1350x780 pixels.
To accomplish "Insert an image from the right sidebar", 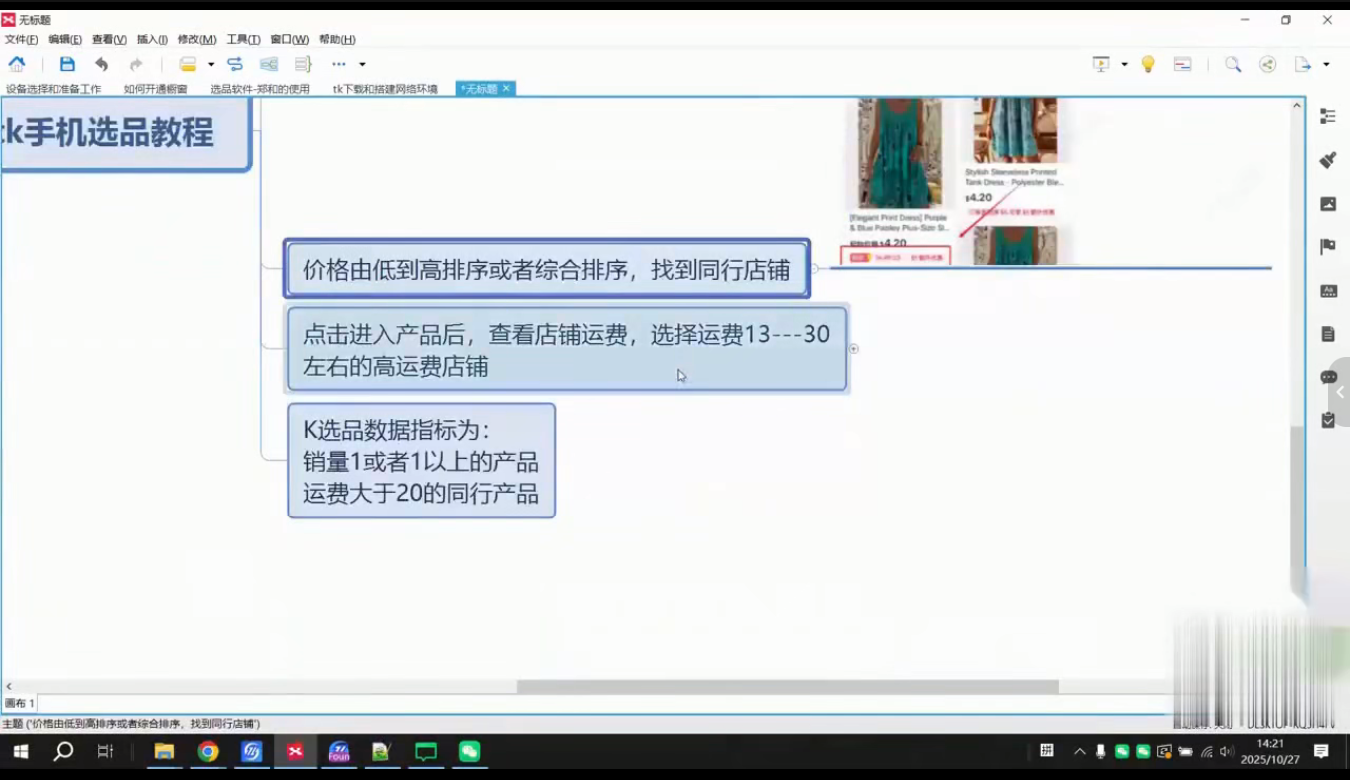I will (1328, 203).
